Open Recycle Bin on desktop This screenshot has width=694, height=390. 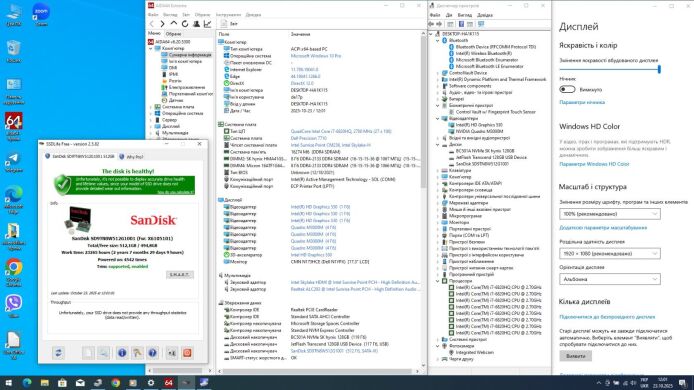pos(13,51)
